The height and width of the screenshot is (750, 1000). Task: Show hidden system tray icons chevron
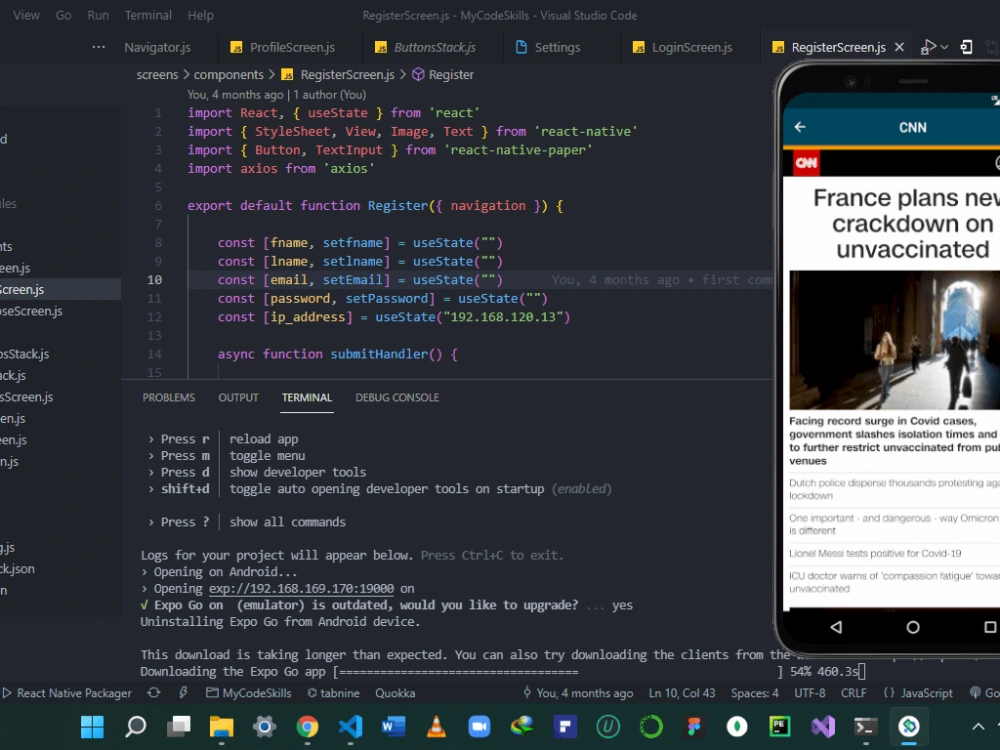point(978,726)
